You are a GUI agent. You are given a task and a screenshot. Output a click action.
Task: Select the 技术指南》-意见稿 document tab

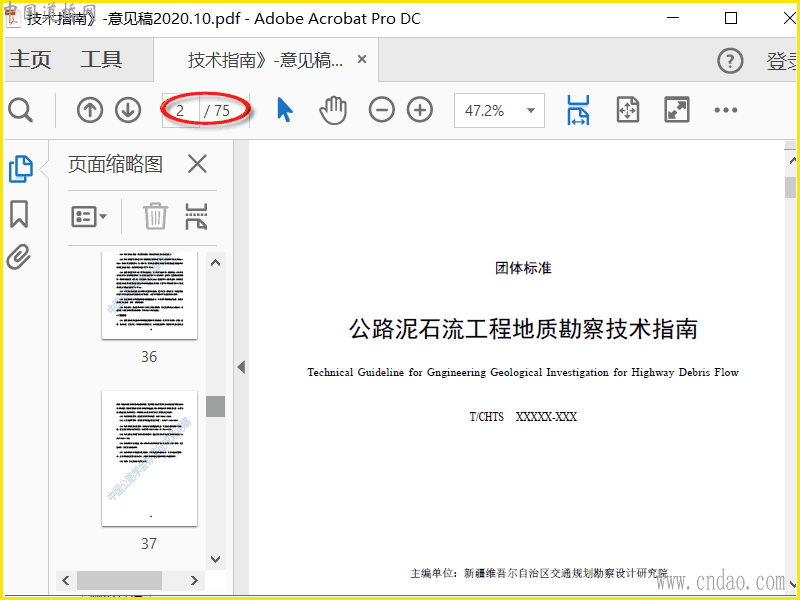[265, 60]
